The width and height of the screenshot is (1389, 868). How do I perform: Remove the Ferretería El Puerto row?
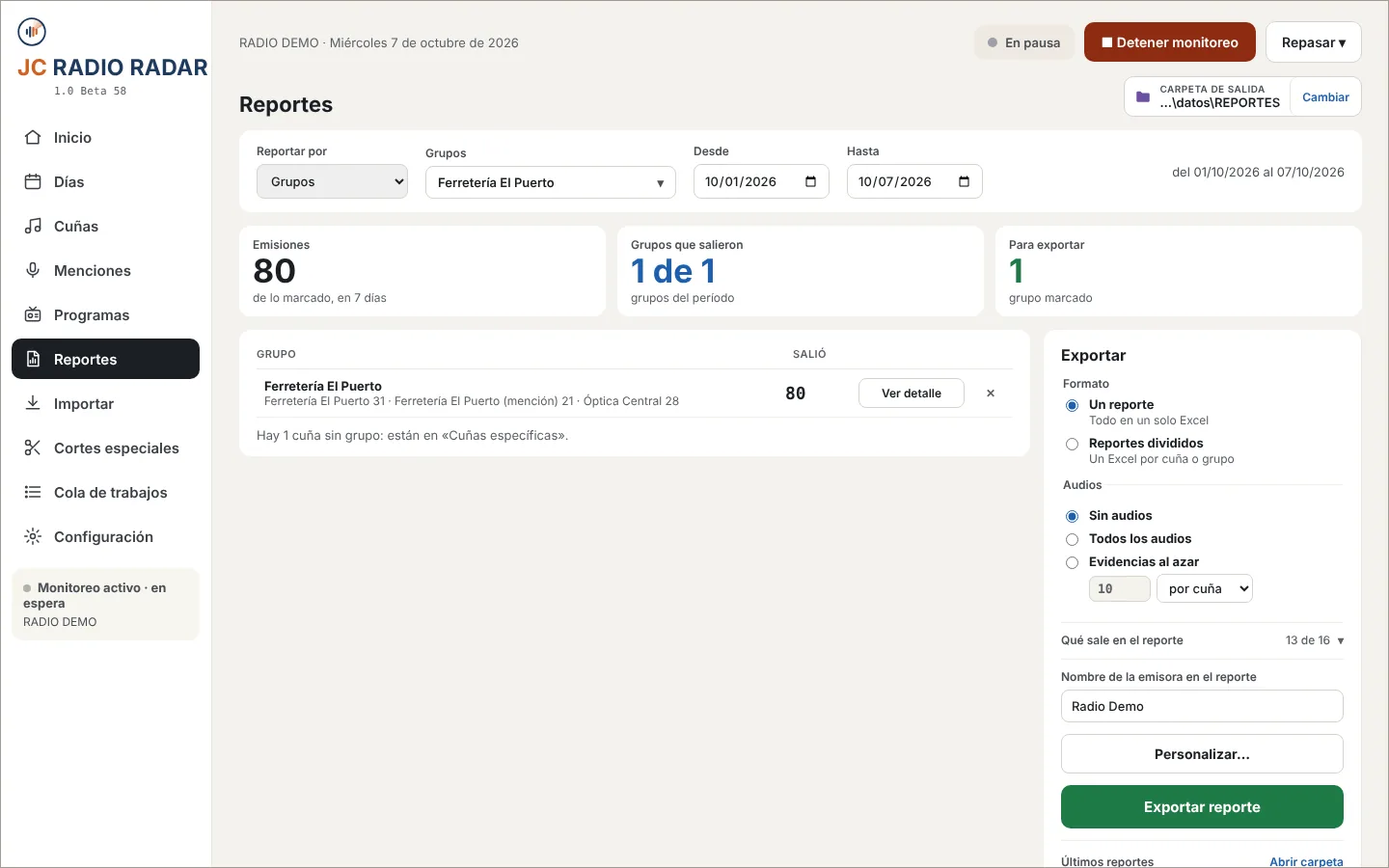pyautogui.click(x=991, y=393)
